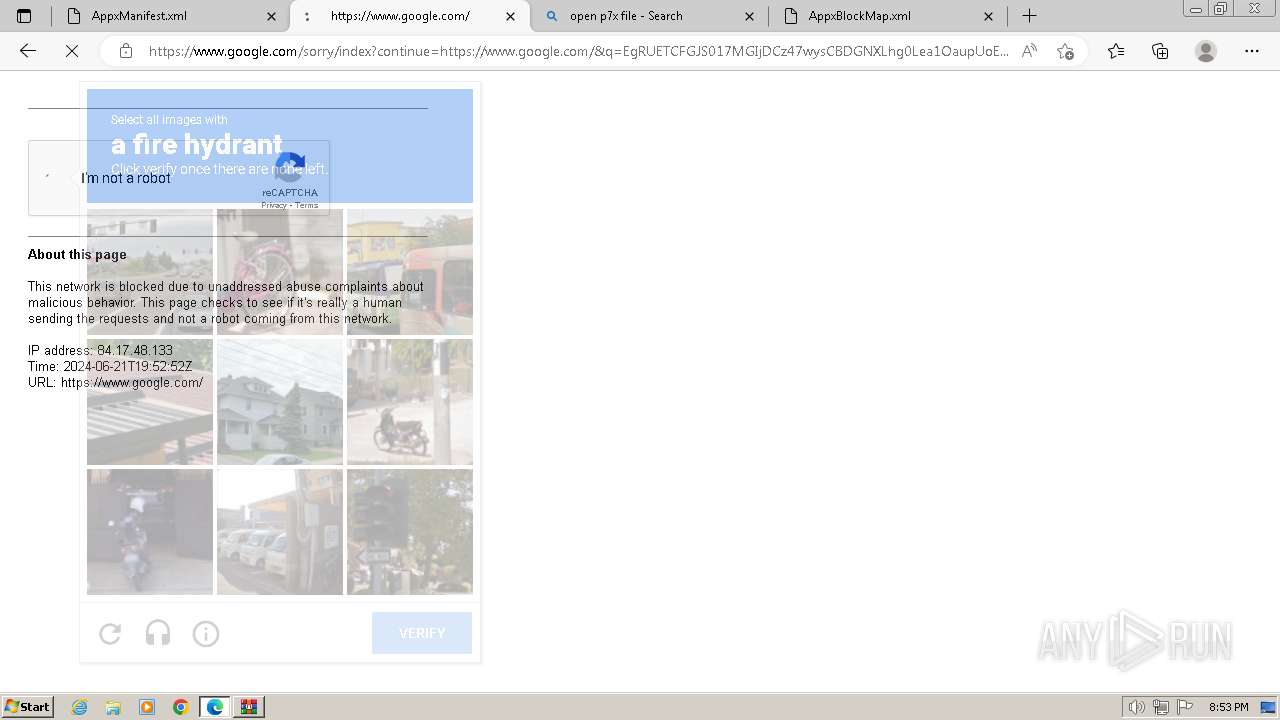The image size is (1280, 720).
Task: Add this page to favorites
Action: pos(1065,51)
